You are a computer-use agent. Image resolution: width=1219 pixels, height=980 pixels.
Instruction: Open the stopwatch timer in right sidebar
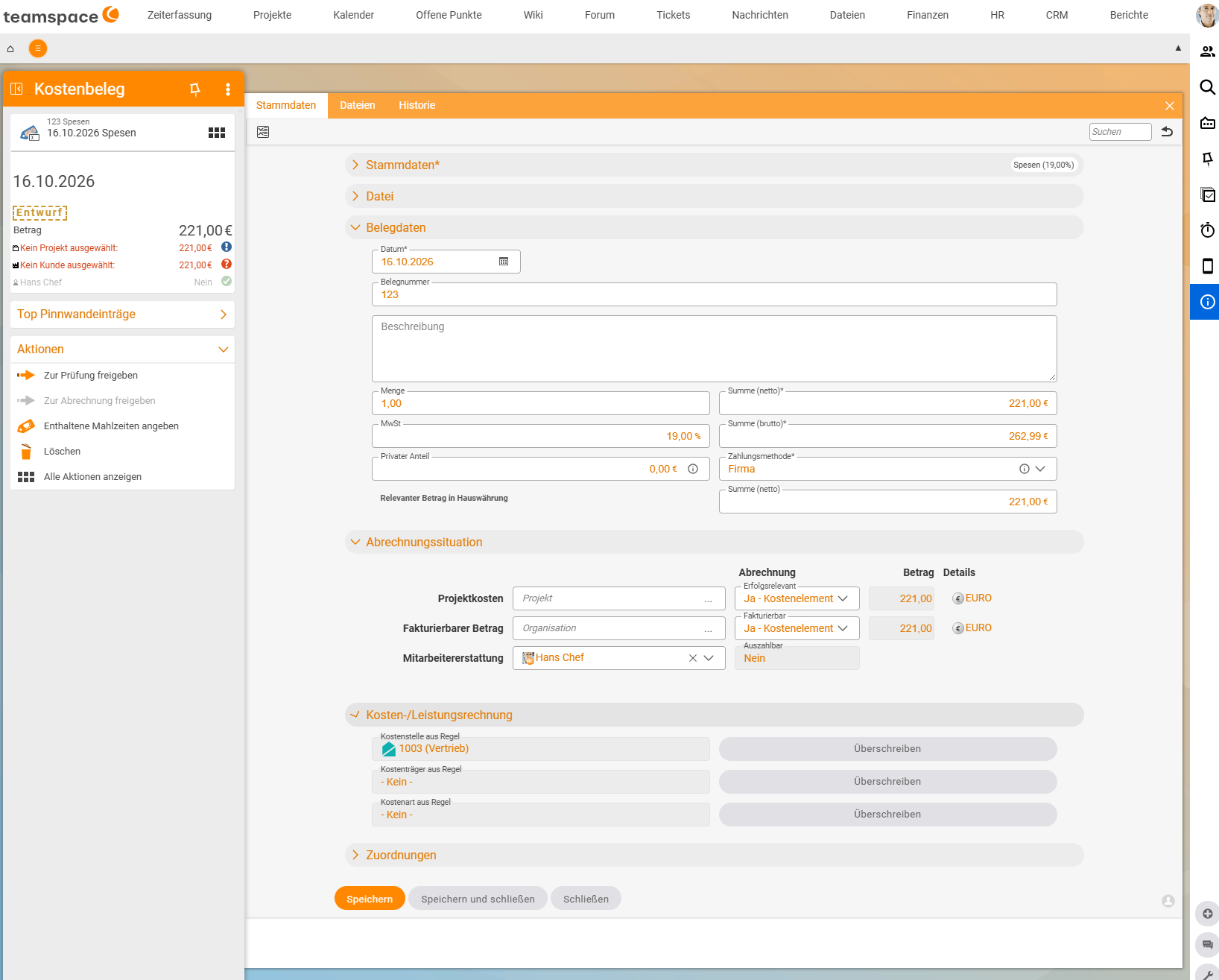point(1208,230)
